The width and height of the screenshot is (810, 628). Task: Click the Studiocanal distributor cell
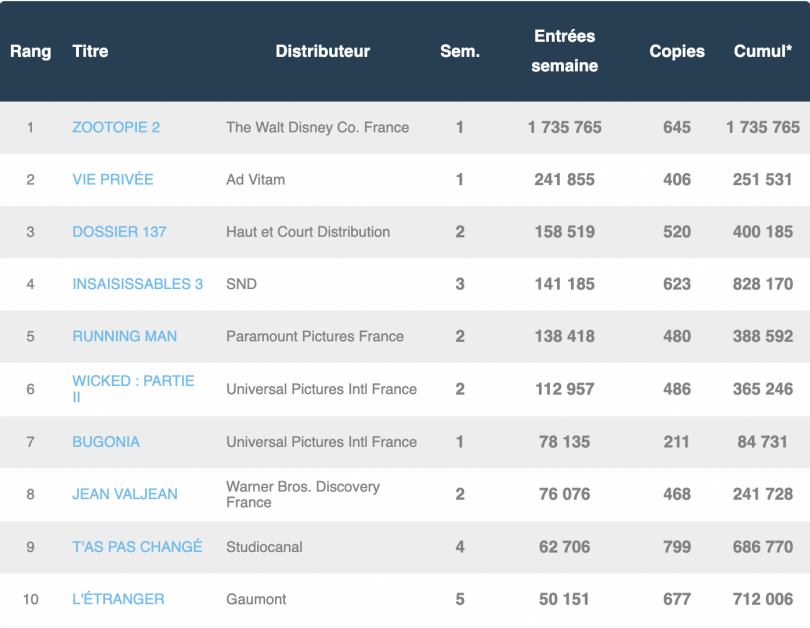[264, 546]
